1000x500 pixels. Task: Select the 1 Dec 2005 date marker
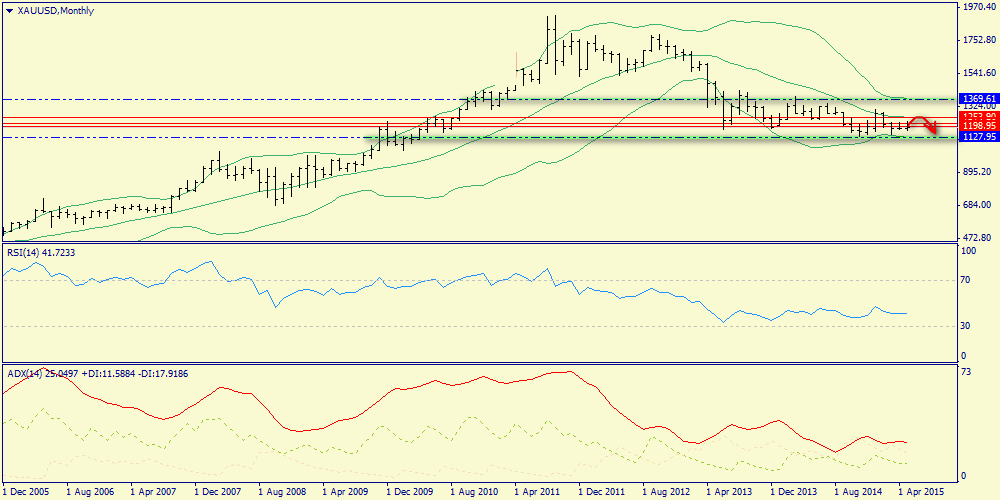tap(25, 492)
